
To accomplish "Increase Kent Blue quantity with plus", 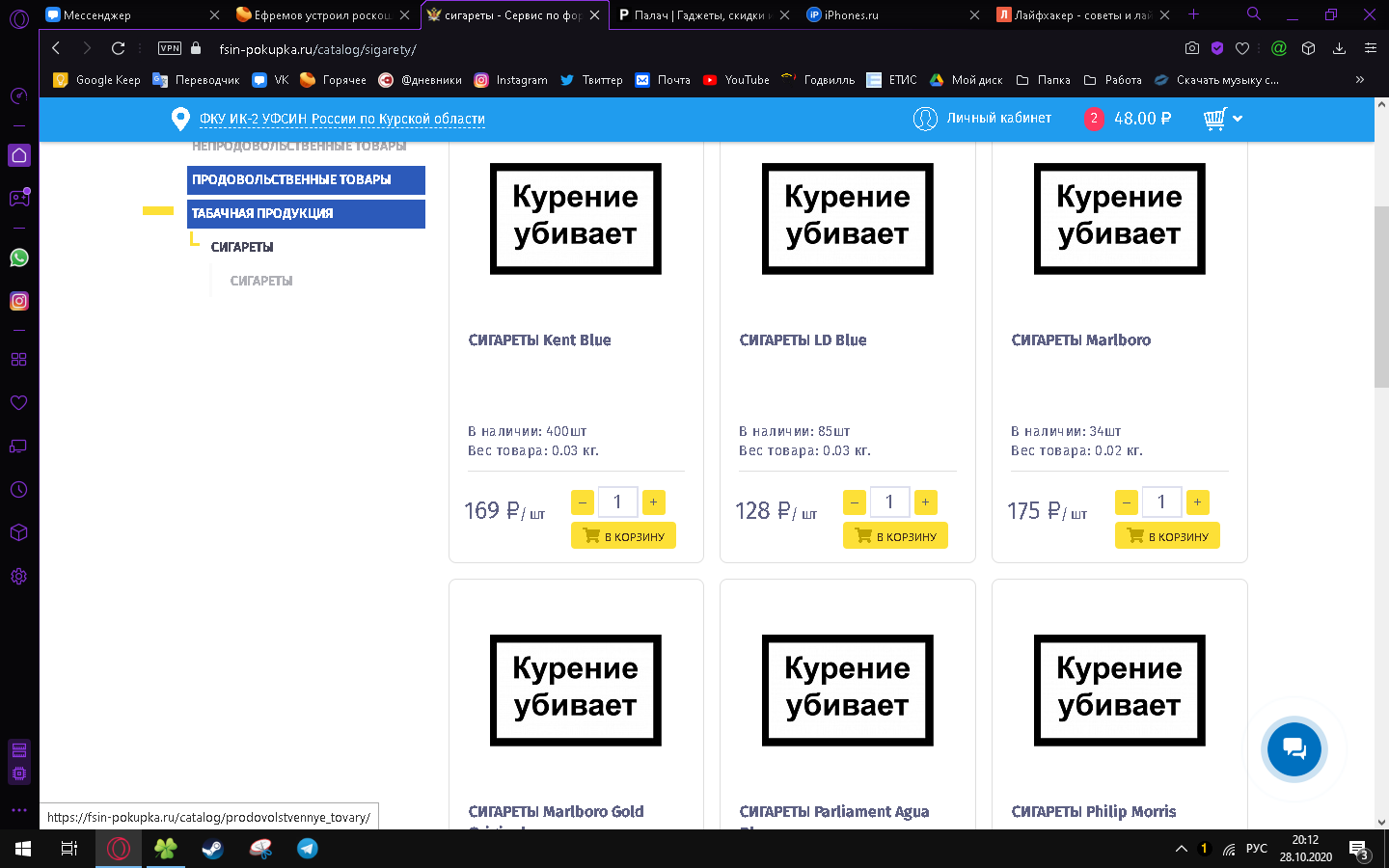I will point(653,502).
